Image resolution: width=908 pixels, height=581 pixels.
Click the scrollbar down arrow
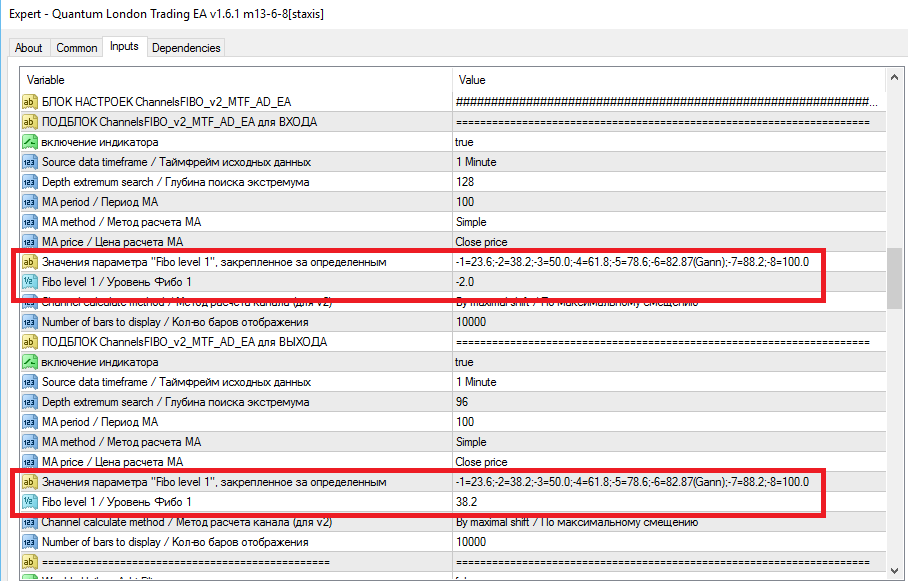pyautogui.click(x=894, y=570)
